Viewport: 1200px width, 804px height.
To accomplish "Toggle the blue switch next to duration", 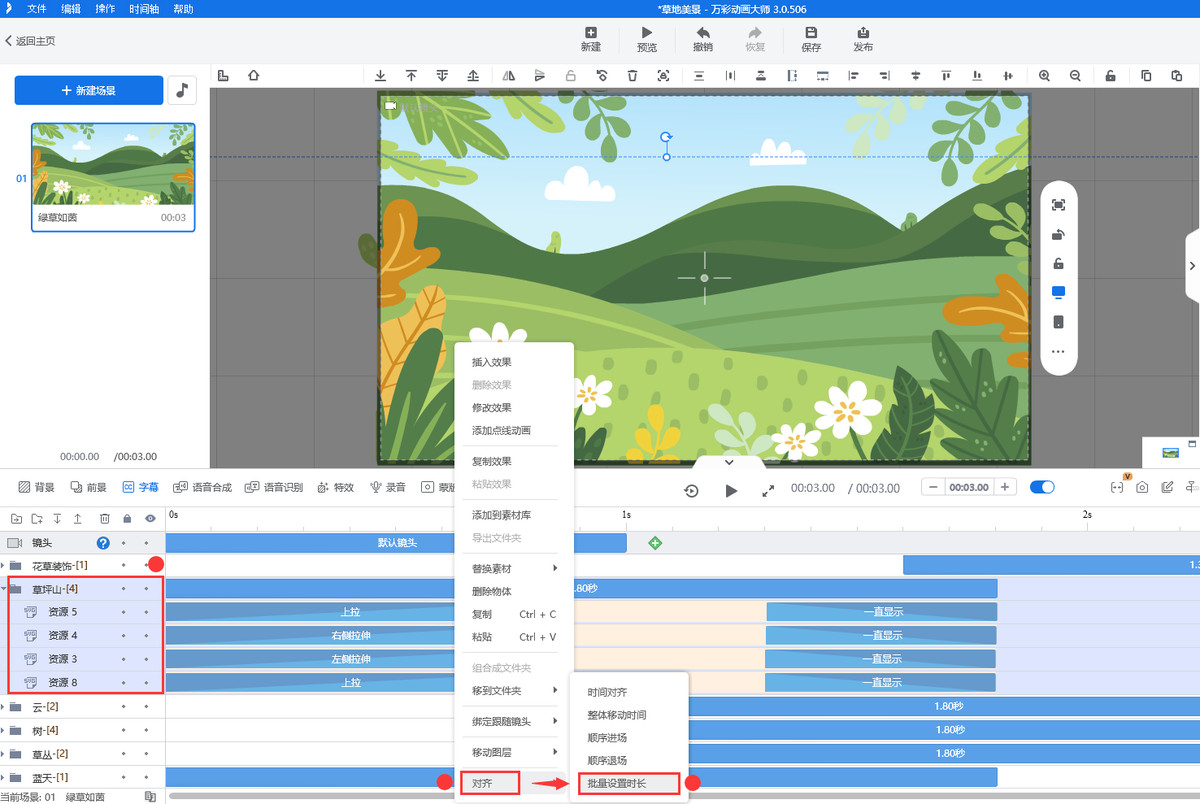I will (1042, 487).
